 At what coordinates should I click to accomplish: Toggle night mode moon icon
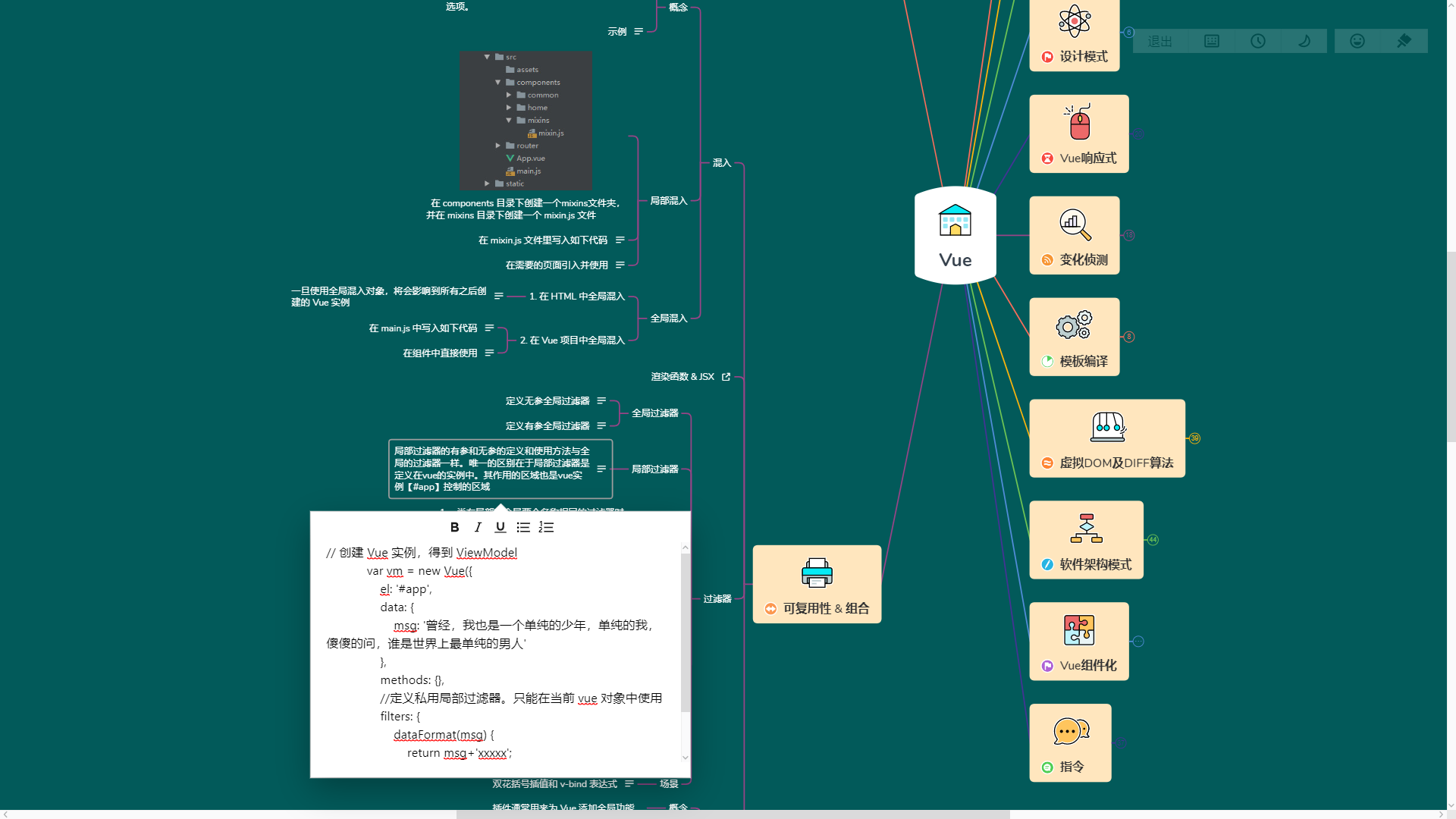point(1304,42)
